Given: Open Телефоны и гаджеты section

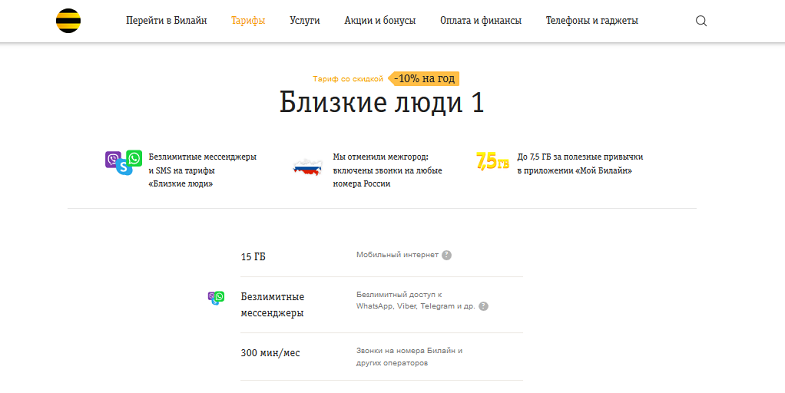Looking at the screenshot, I should pos(592,21).
